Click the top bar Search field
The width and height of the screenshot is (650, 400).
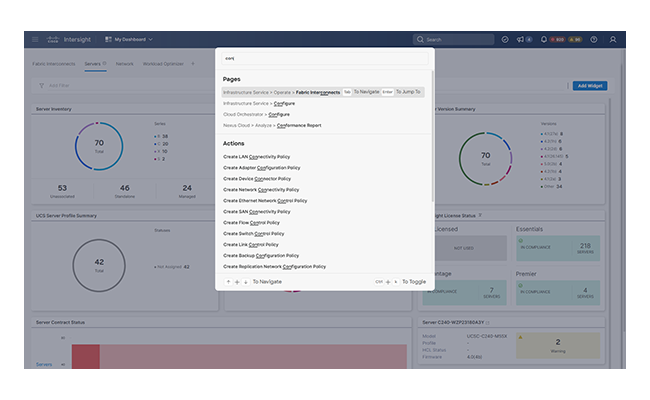(454, 39)
